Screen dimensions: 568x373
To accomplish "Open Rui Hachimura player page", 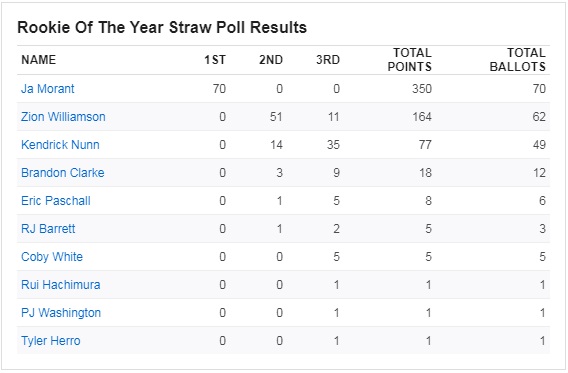I will click(x=60, y=285).
